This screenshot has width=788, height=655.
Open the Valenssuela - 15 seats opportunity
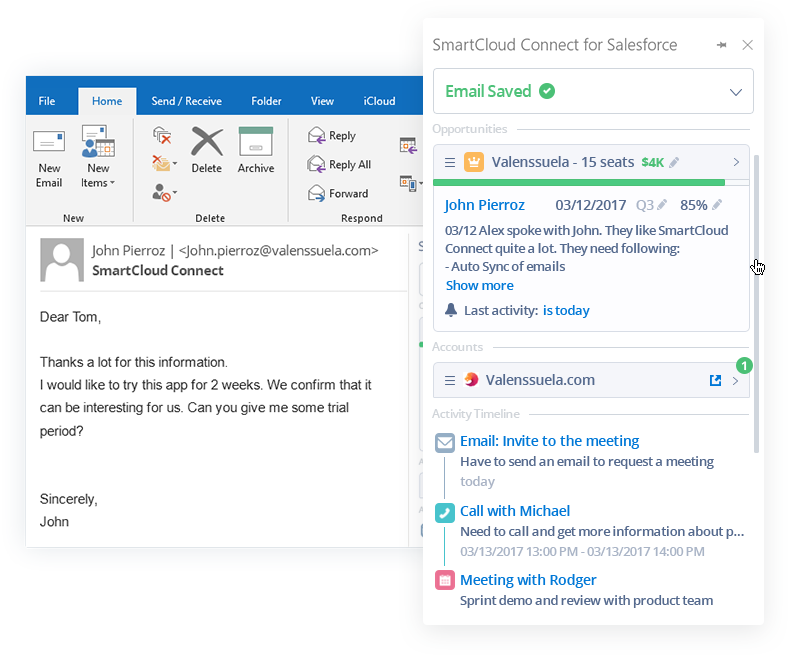point(562,162)
